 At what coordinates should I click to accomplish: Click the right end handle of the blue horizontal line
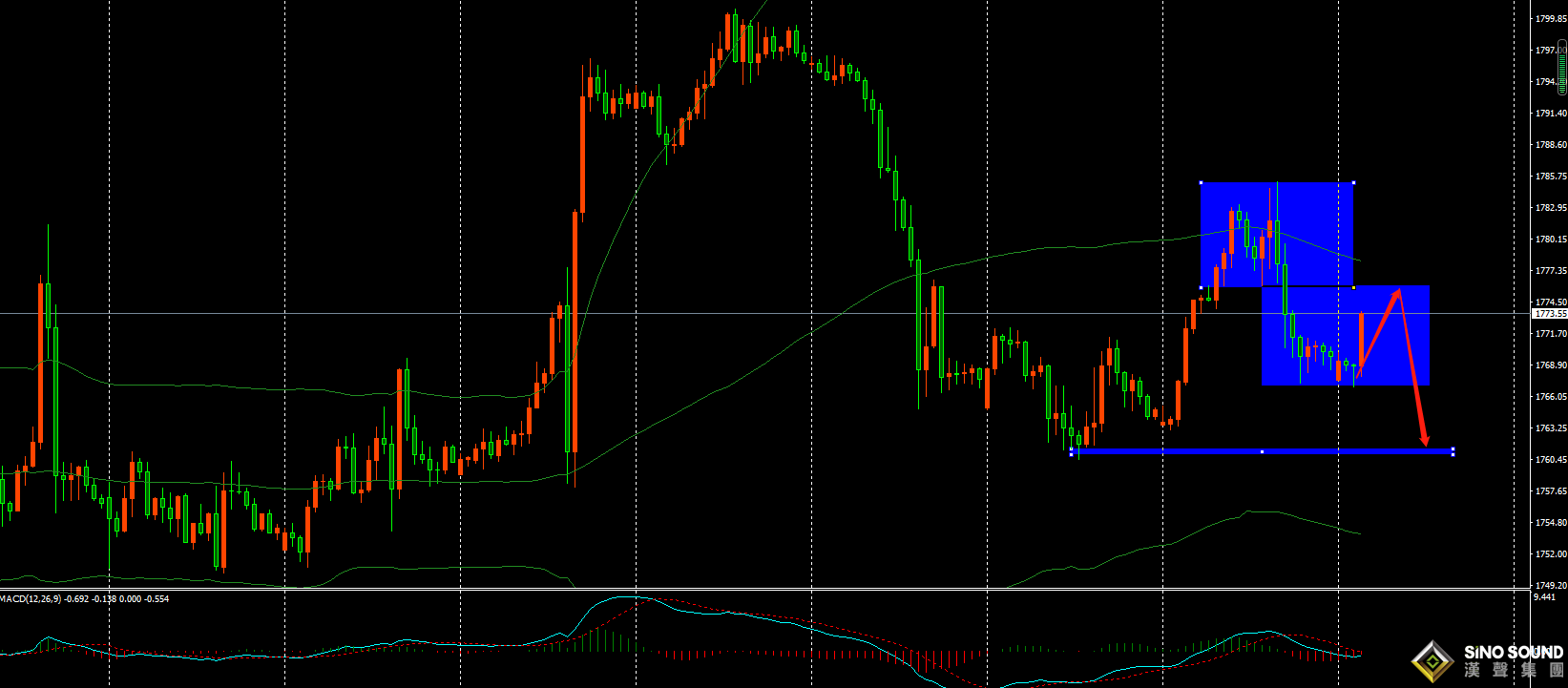tap(1453, 451)
